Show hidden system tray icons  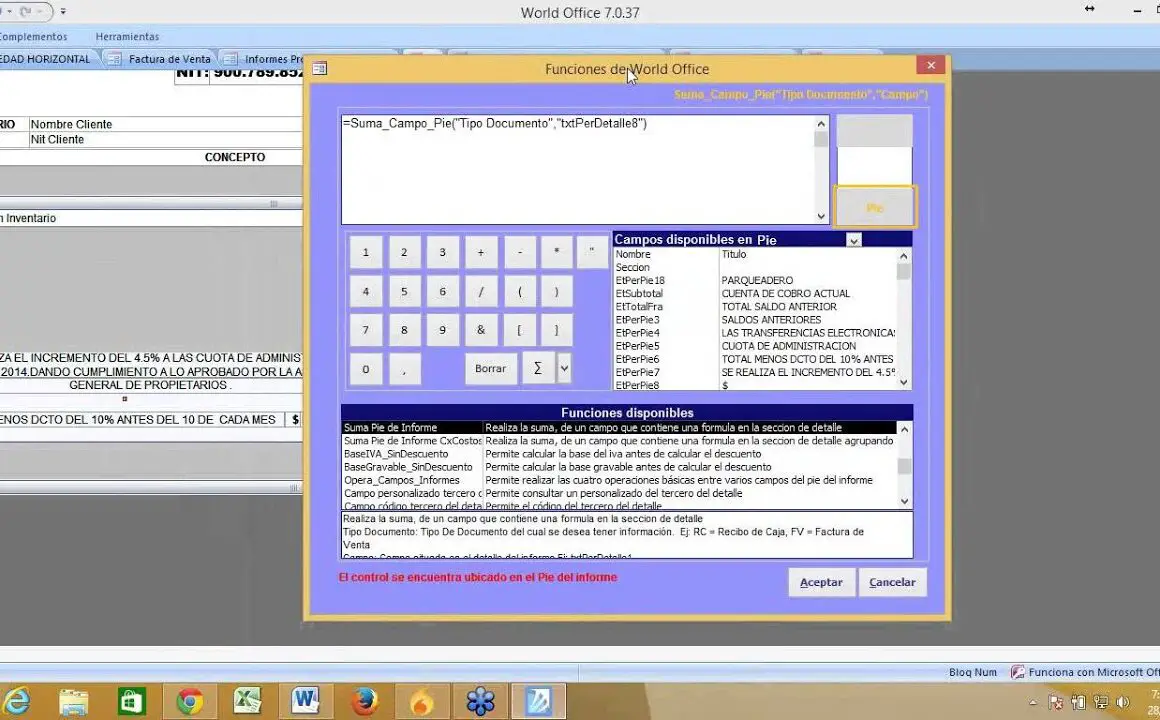tap(1033, 702)
